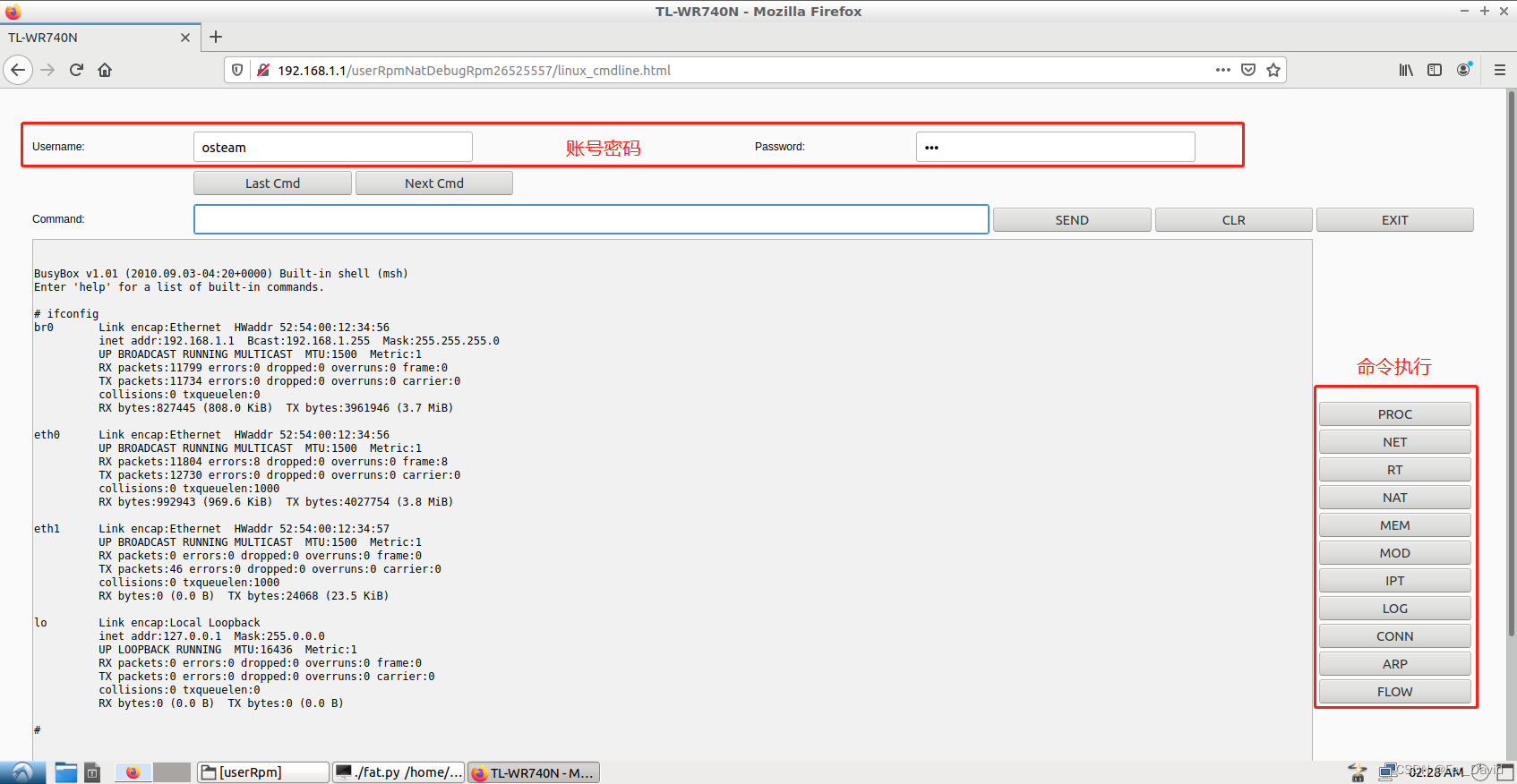Open the power manager tray icon
The height and width of the screenshot is (784, 1517).
click(1358, 772)
